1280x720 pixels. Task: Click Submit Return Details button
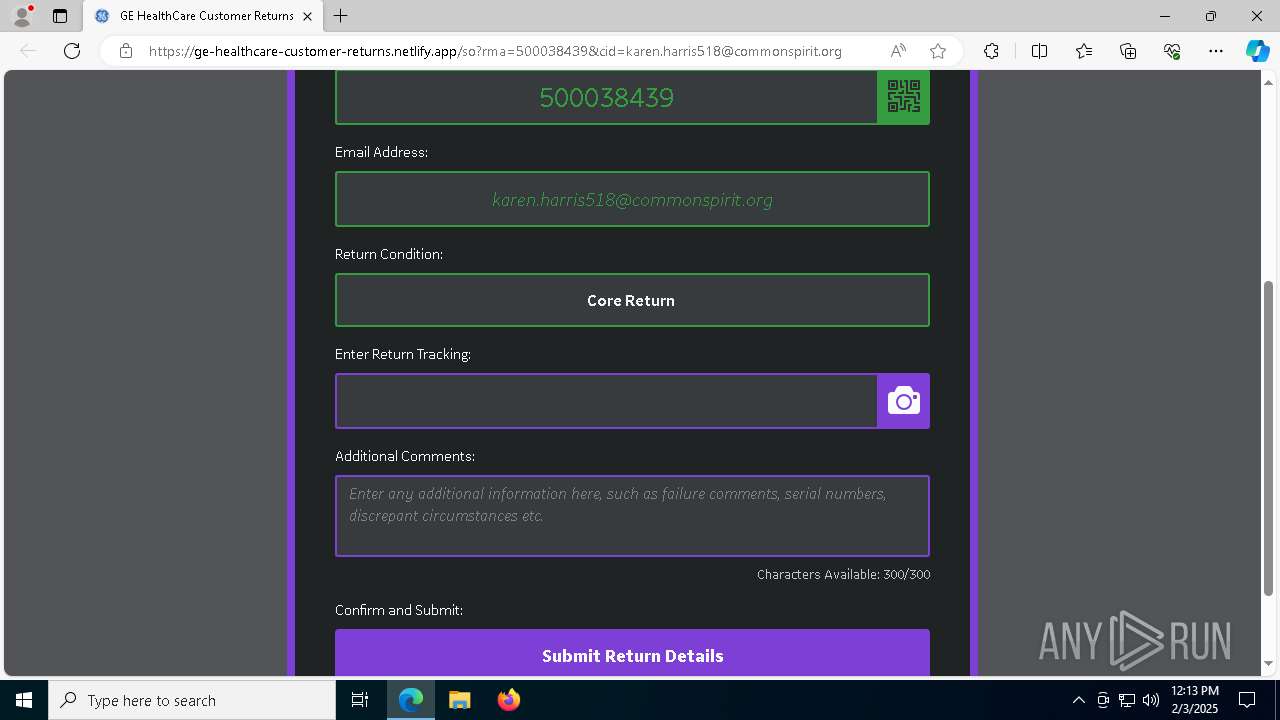pos(632,653)
